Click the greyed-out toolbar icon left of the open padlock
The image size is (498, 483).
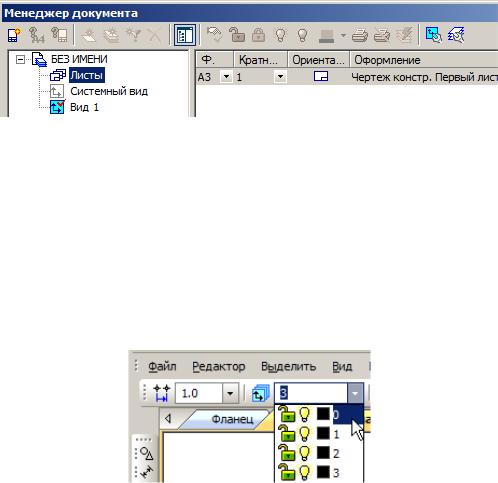coord(214,35)
